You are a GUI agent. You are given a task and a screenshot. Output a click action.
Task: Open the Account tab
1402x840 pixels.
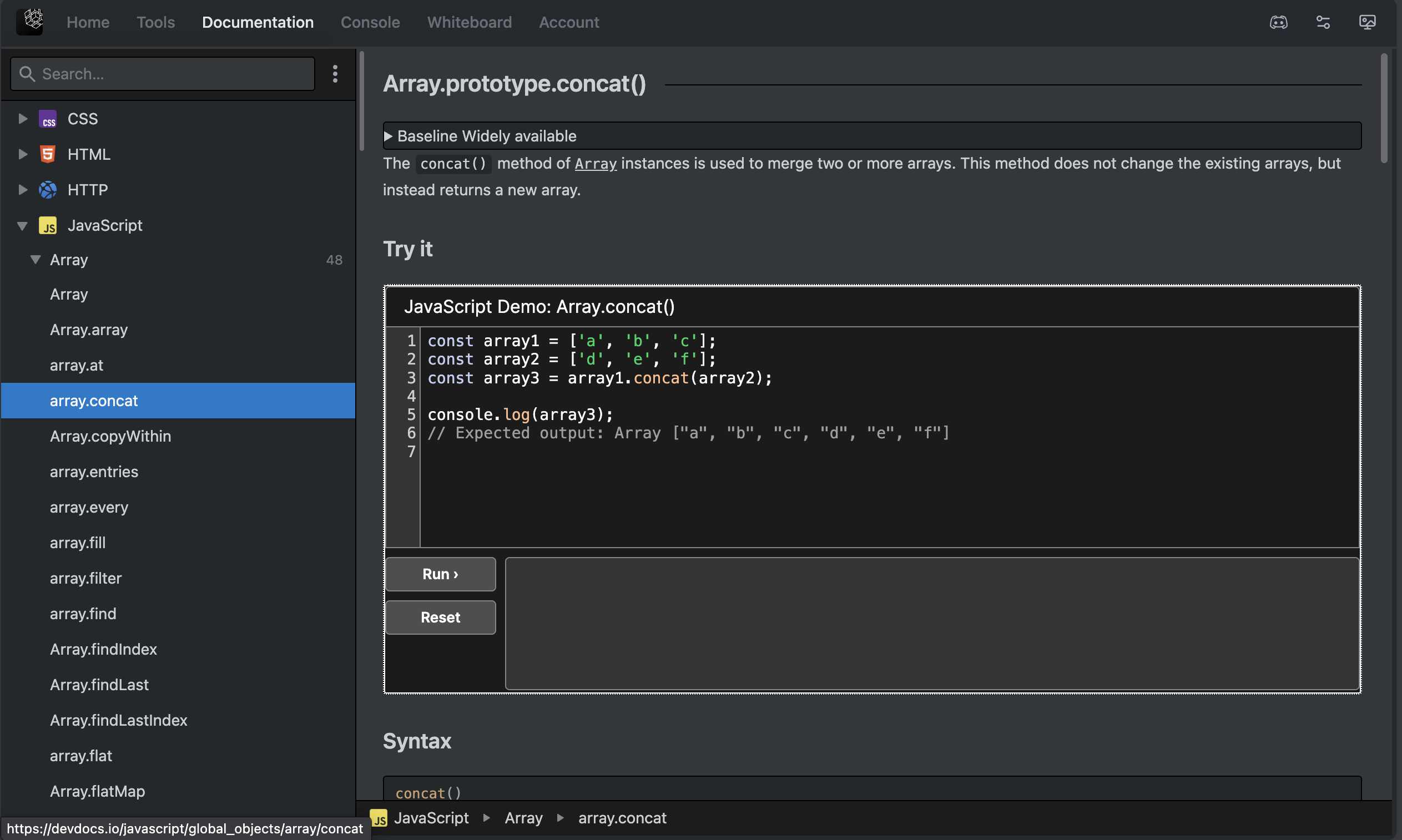[x=568, y=22]
